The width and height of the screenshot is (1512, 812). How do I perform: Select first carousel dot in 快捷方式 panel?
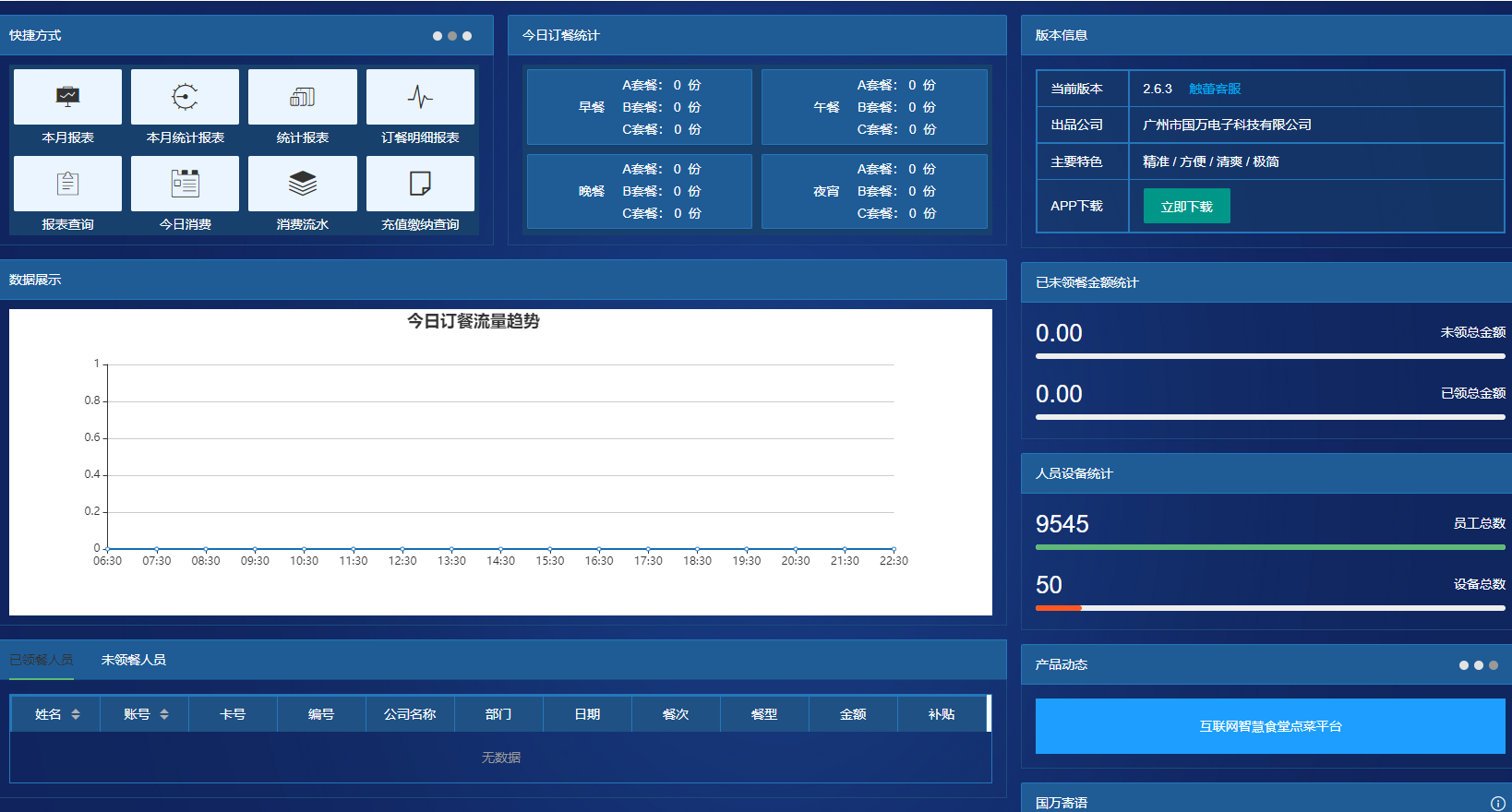tap(438, 36)
